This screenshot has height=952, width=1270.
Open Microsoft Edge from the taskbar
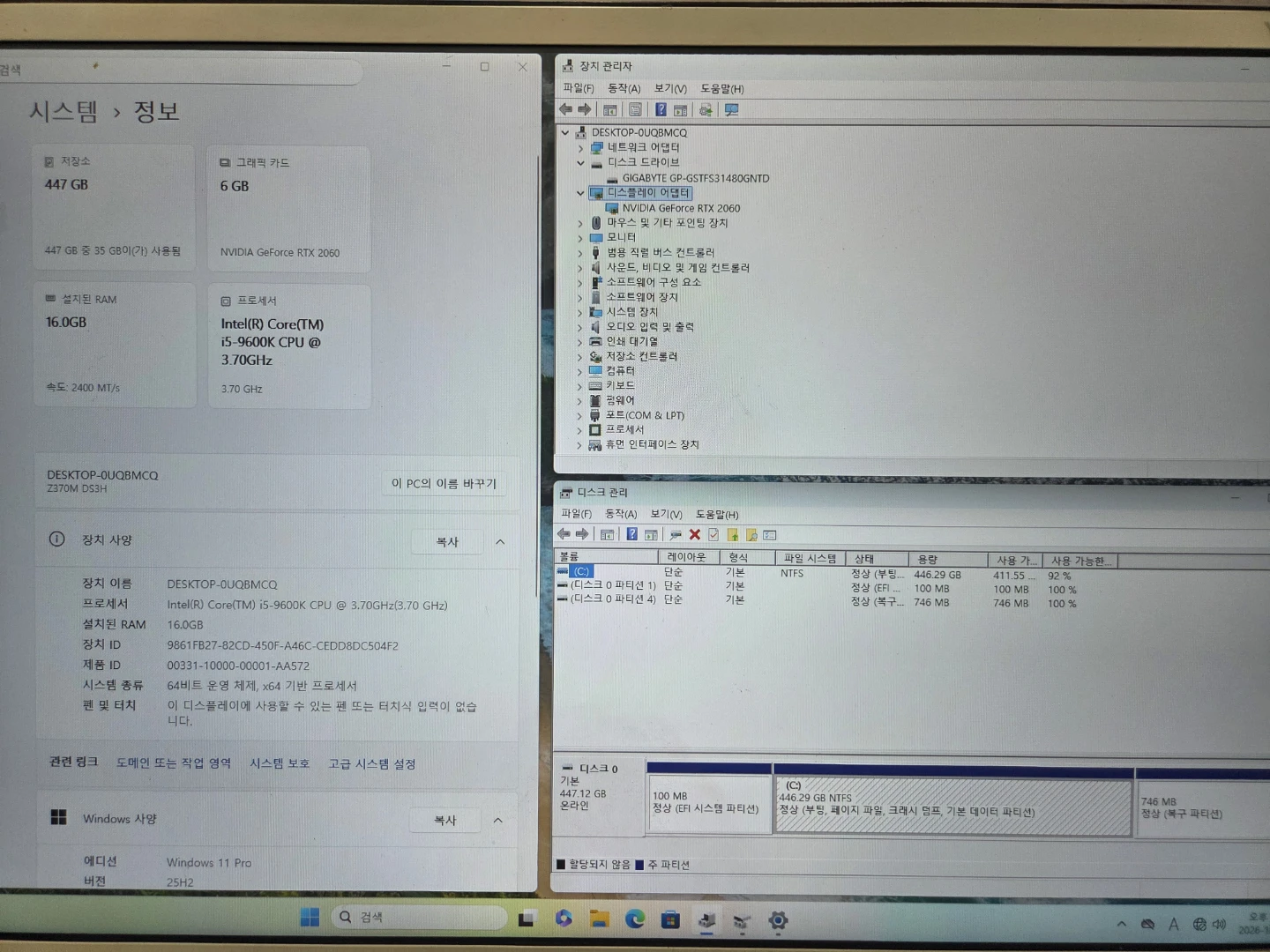tap(635, 919)
